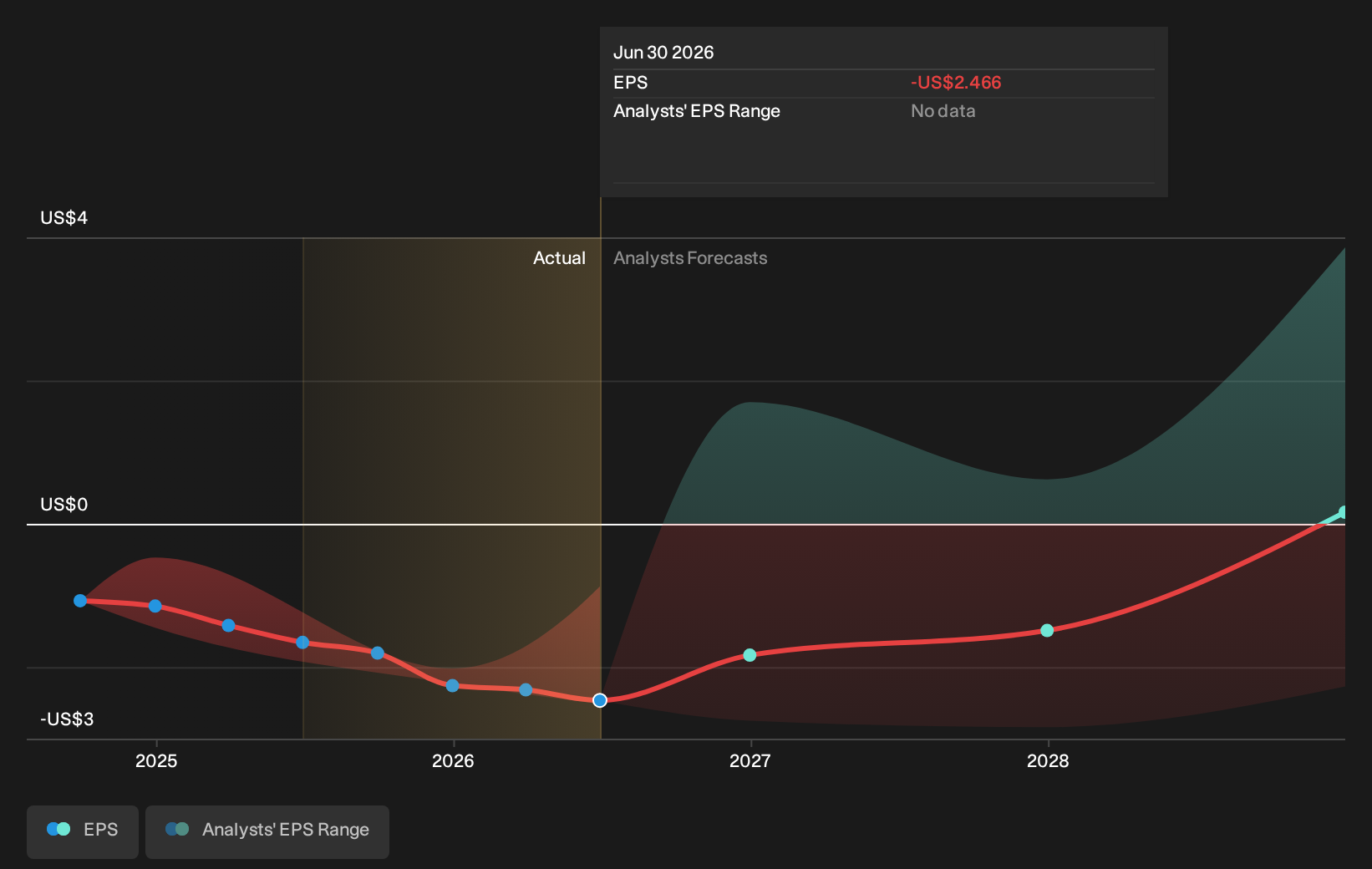Click the -US$2.466 EPS value in tooltip
The width and height of the screenshot is (1372, 869).
pyautogui.click(x=956, y=83)
